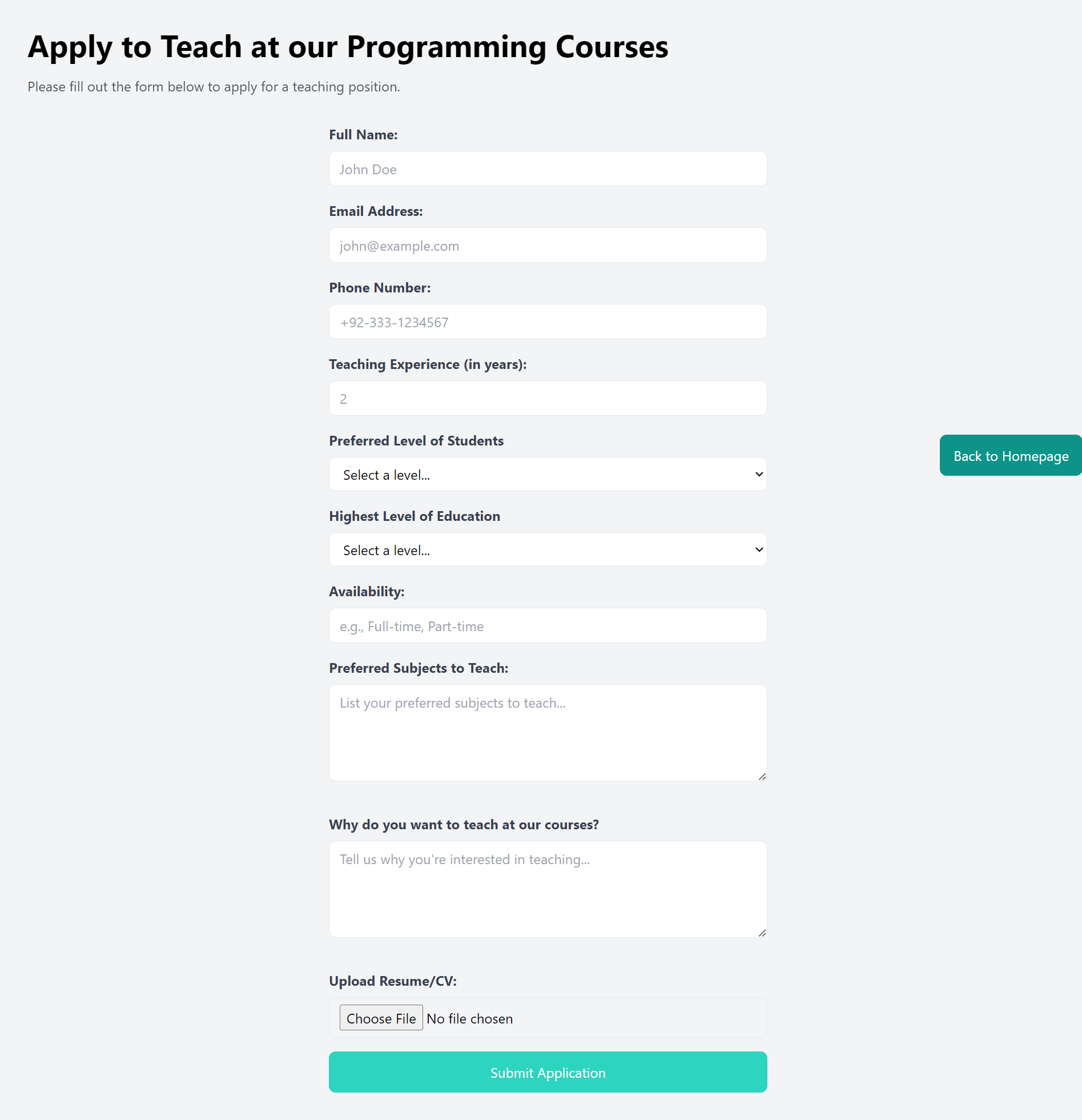Submit the application form
Screen dimensions: 1082x1120
pos(548,1073)
